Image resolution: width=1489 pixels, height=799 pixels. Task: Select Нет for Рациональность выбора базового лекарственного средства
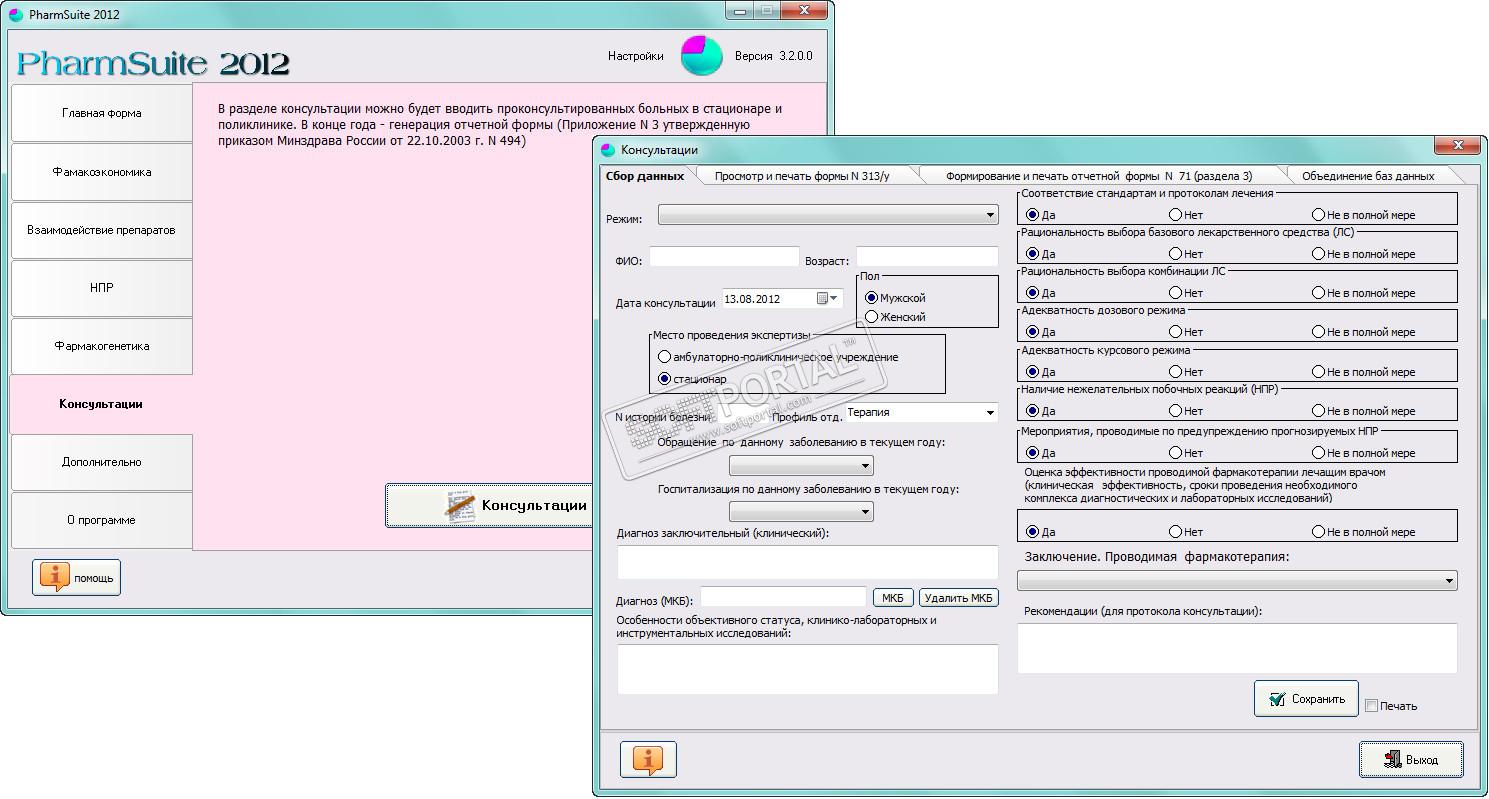(1176, 254)
